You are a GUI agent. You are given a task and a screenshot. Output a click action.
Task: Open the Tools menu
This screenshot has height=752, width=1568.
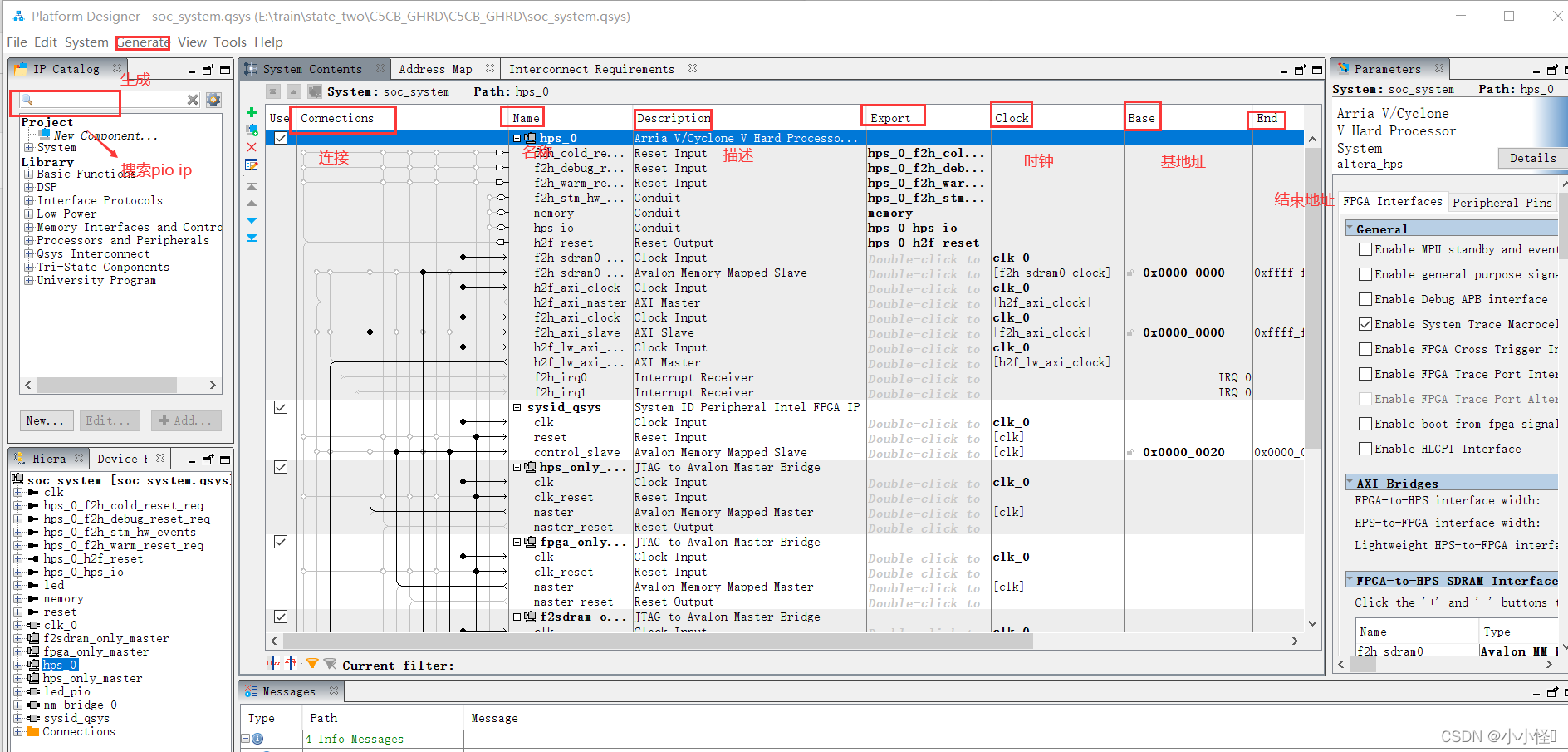point(230,42)
